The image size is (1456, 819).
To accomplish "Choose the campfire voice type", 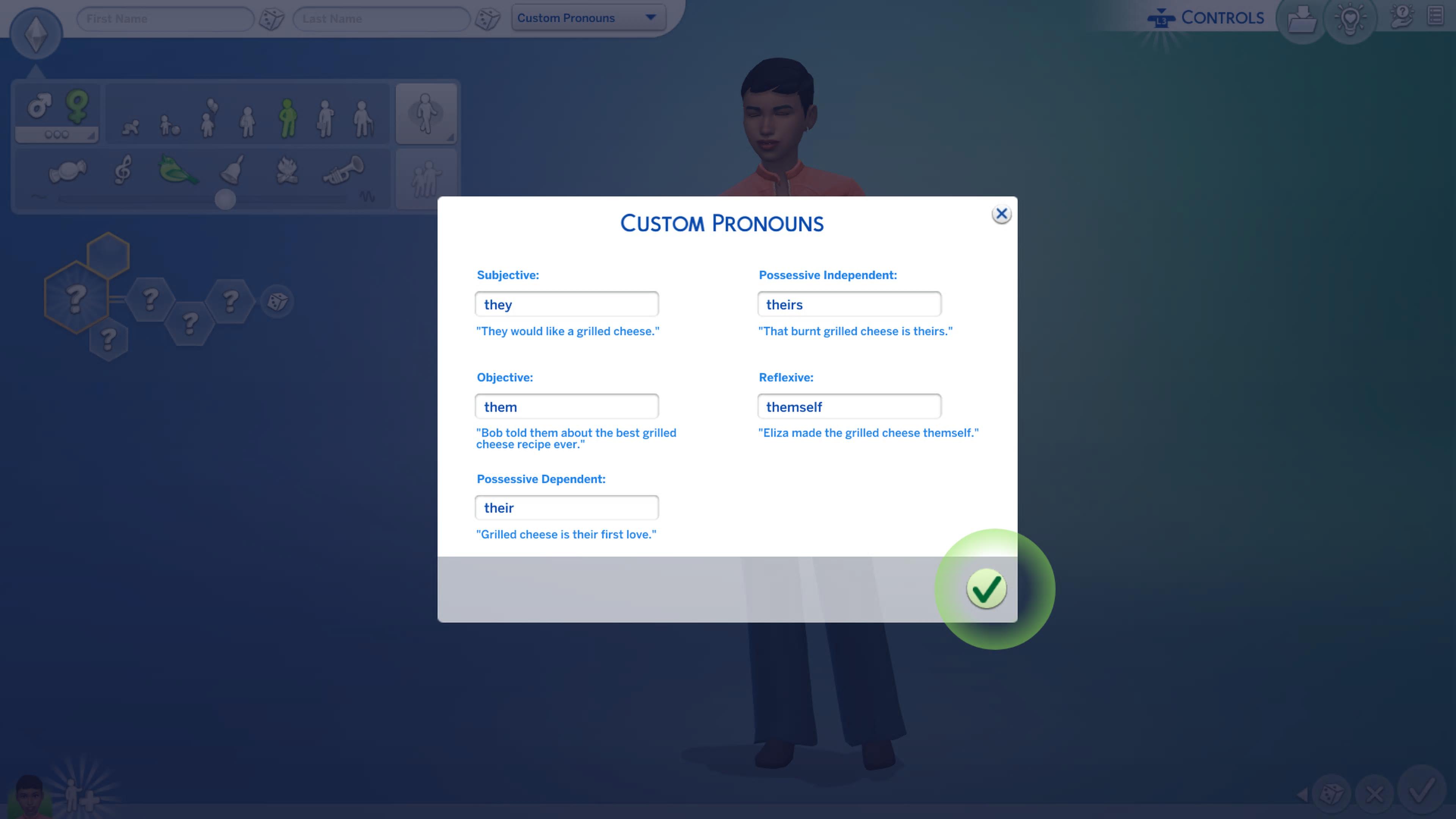I will 287,169.
